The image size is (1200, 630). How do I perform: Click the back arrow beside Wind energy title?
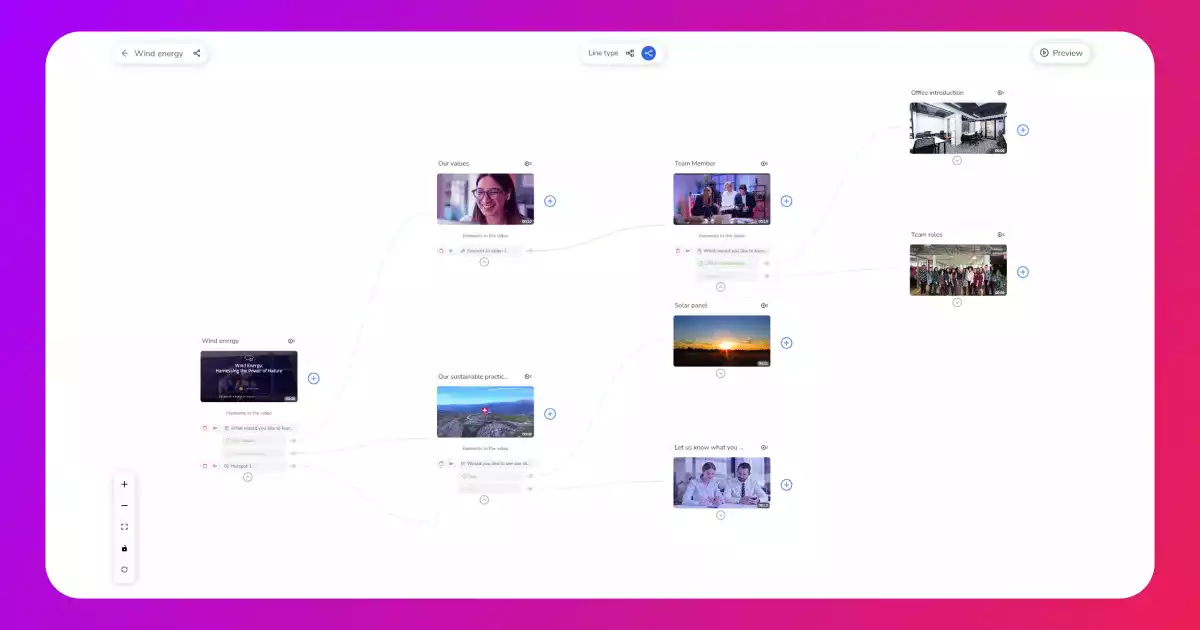(124, 52)
